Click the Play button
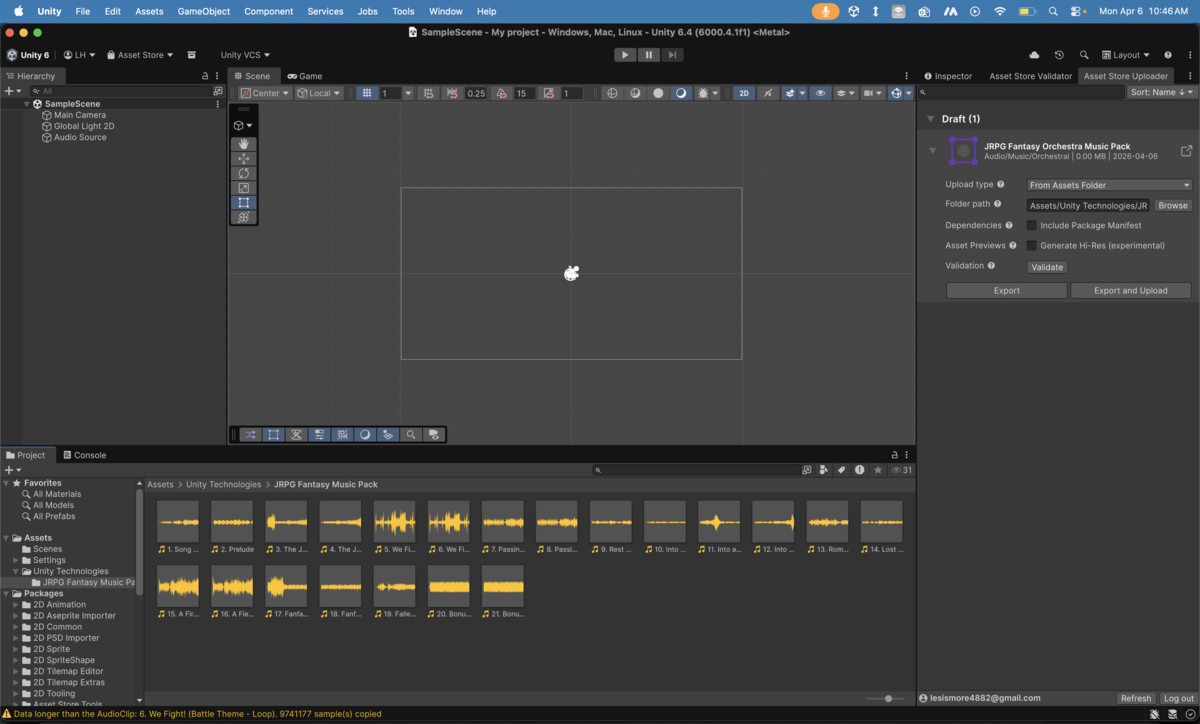 tap(625, 55)
